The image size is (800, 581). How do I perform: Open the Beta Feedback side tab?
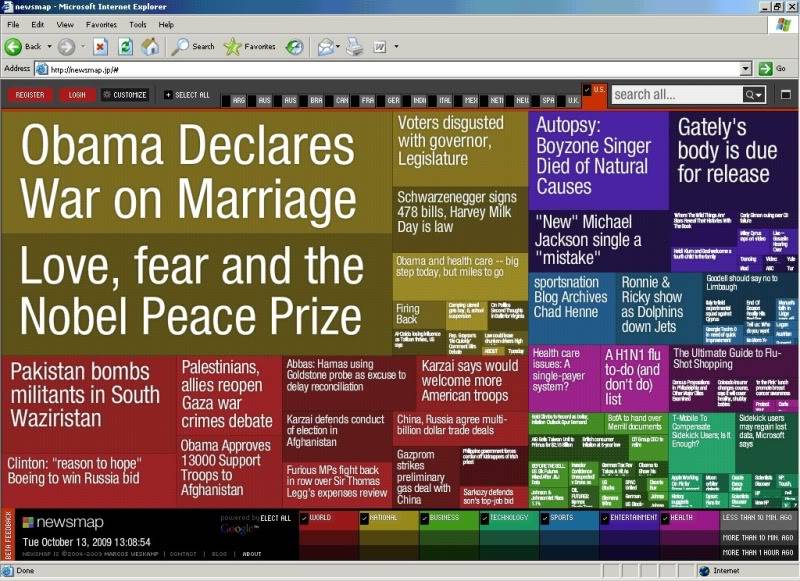7,535
